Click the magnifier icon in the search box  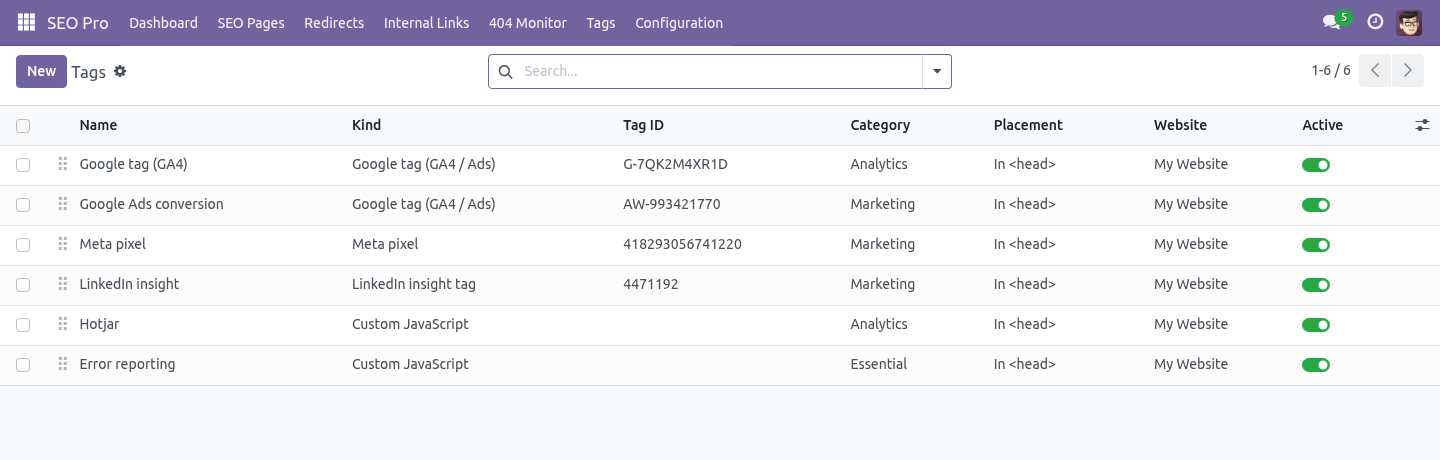505,71
